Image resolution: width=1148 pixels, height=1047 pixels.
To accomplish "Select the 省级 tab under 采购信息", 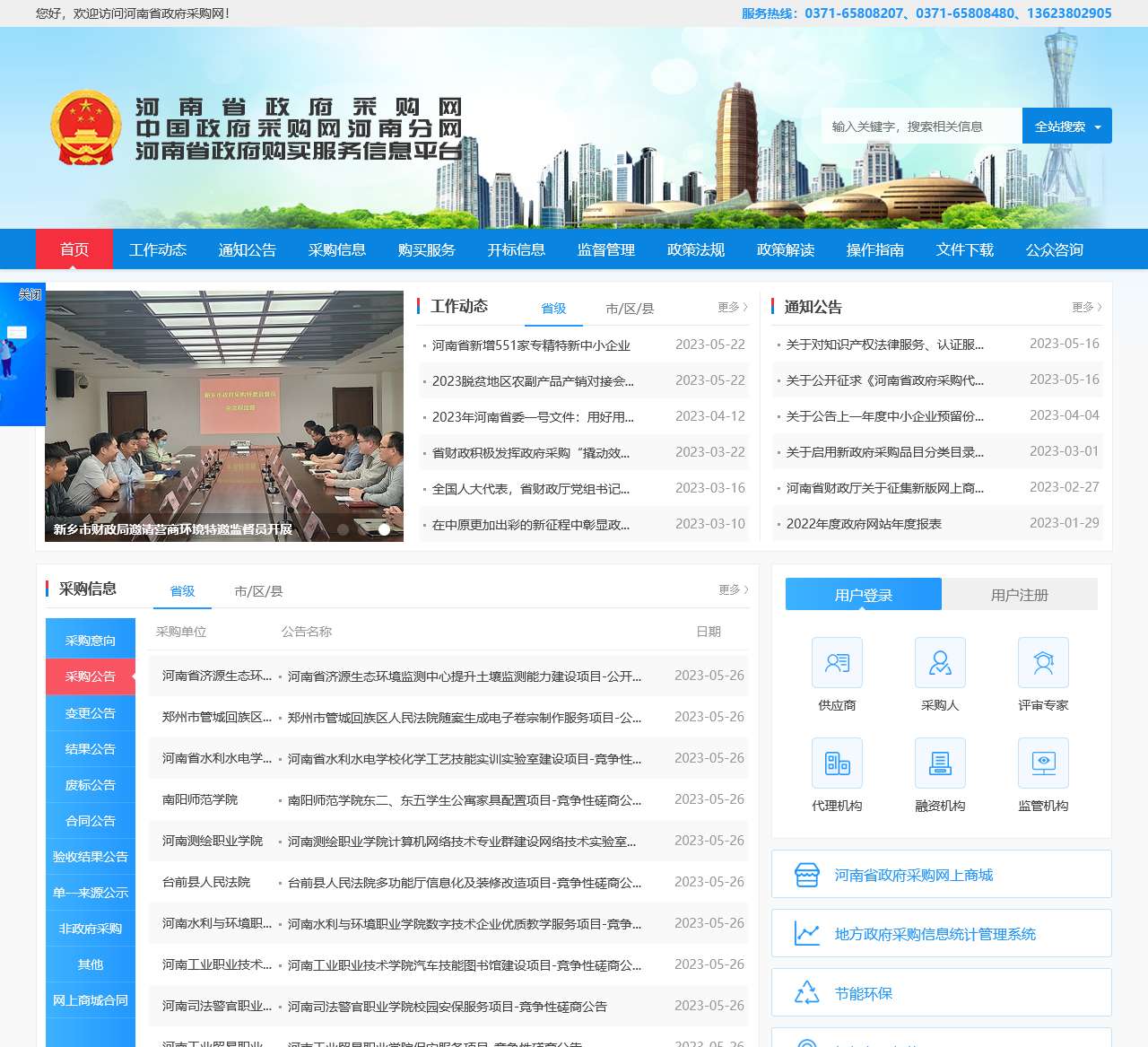I will [x=182, y=591].
